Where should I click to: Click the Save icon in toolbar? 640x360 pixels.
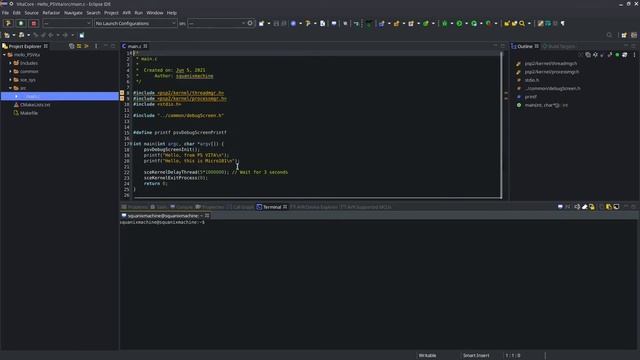pyautogui.click(x=276, y=23)
